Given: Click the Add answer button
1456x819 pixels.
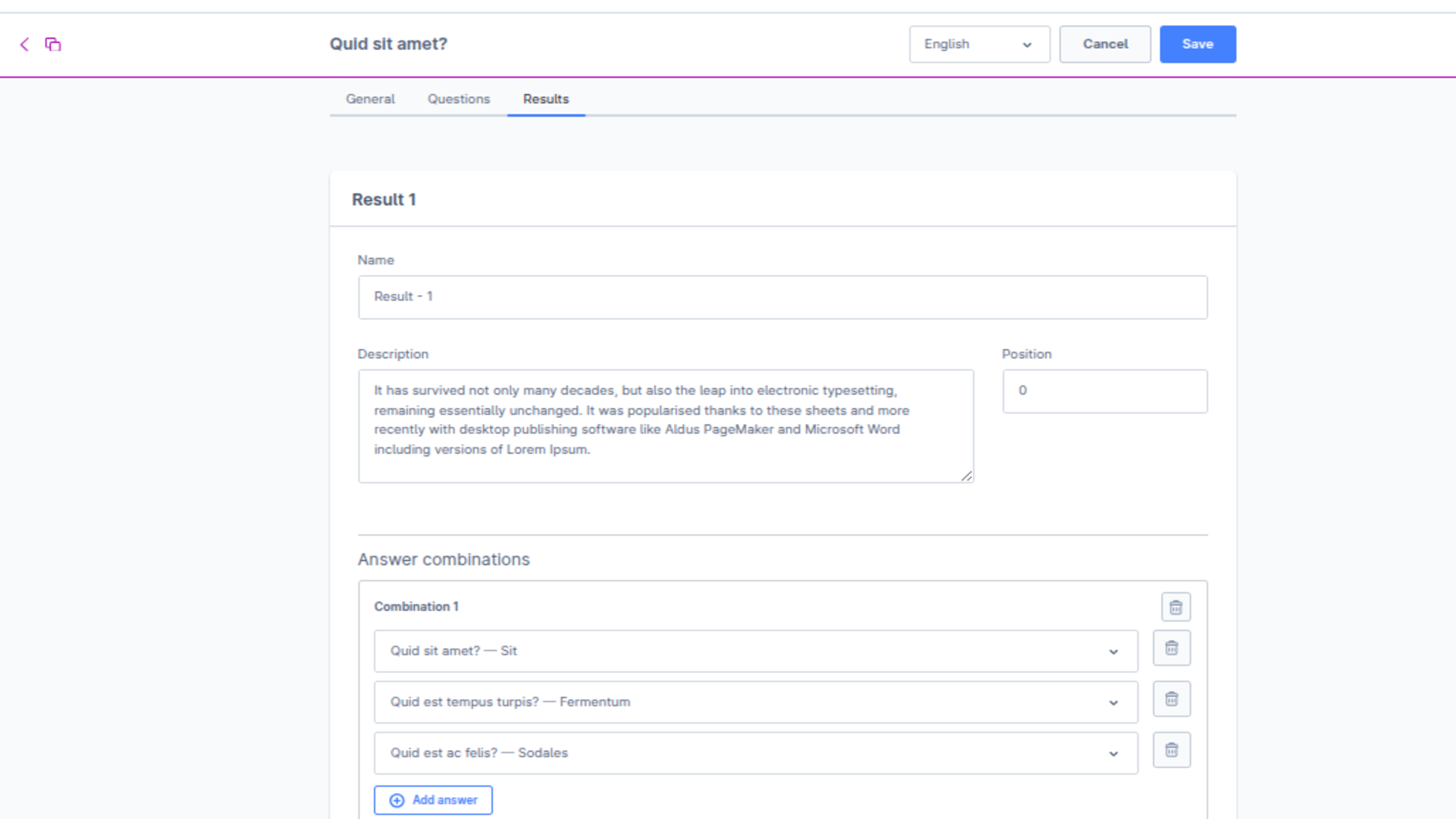Looking at the screenshot, I should [x=433, y=801].
